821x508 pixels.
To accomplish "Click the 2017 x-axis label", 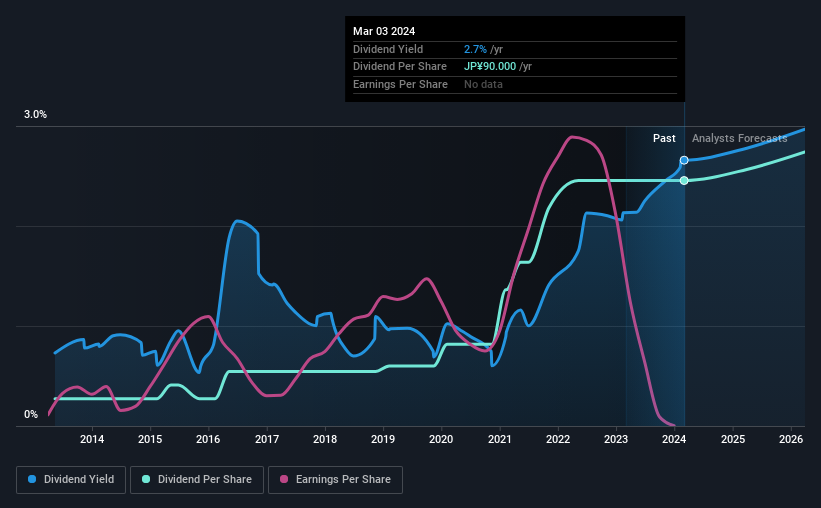I will coord(267,439).
